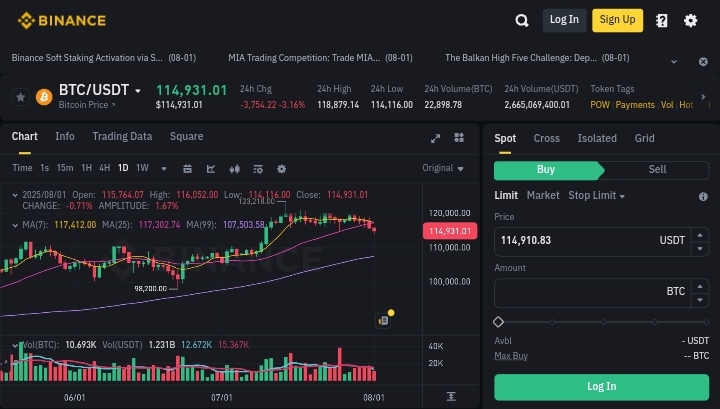Open the Bitcoin Price link

[87, 105]
